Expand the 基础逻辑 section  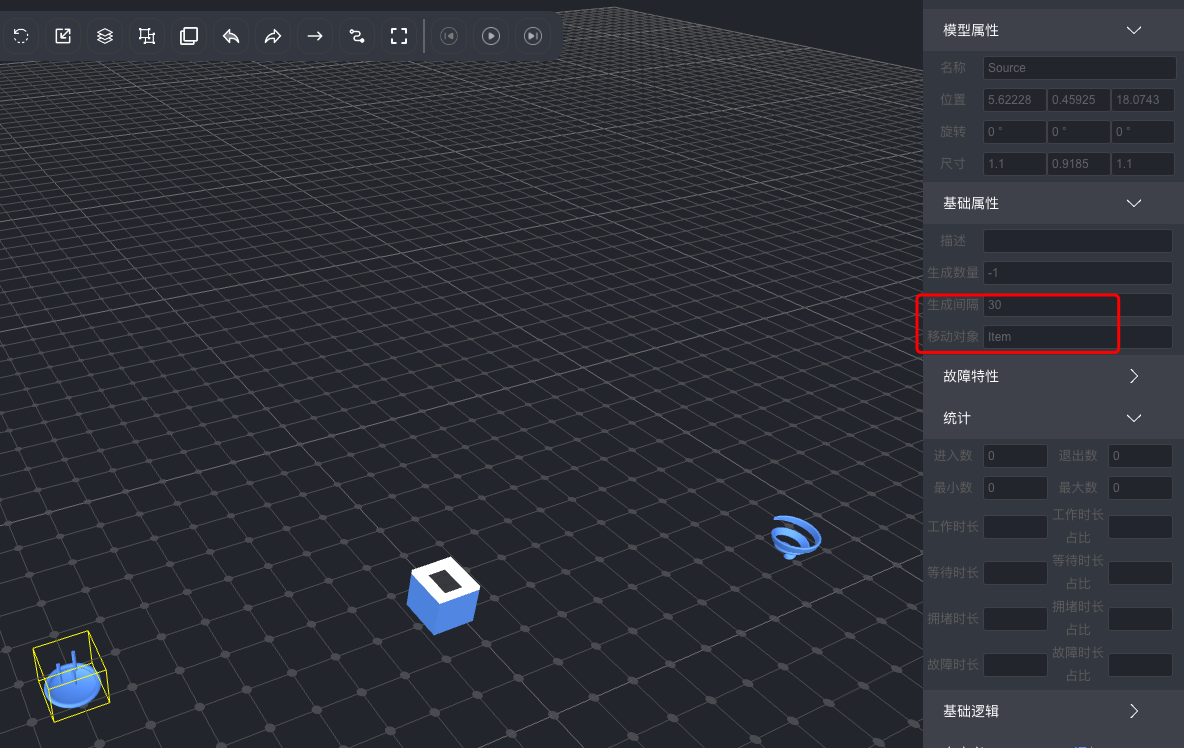1133,711
